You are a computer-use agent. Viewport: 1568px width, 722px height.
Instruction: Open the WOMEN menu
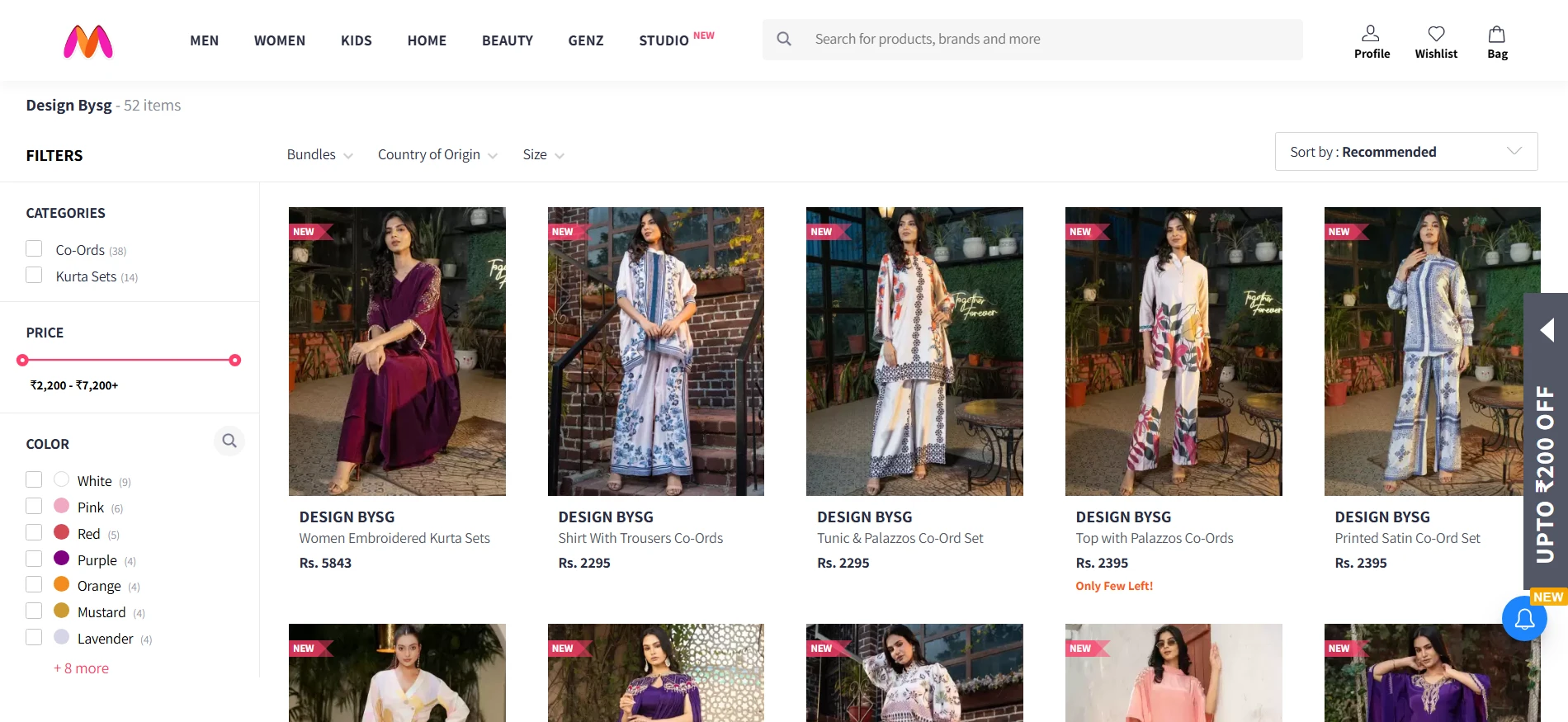click(x=279, y=40)
